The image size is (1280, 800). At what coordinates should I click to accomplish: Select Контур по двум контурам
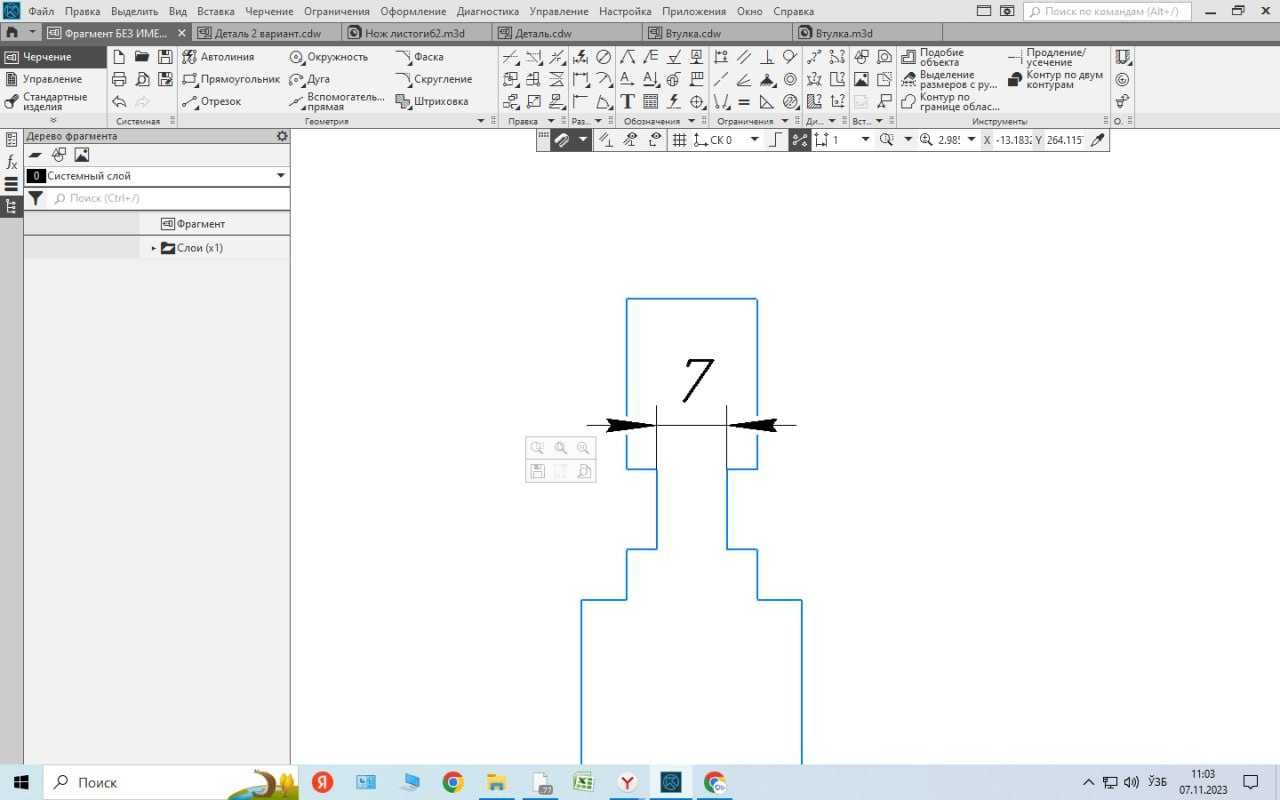pos(1055,79)
